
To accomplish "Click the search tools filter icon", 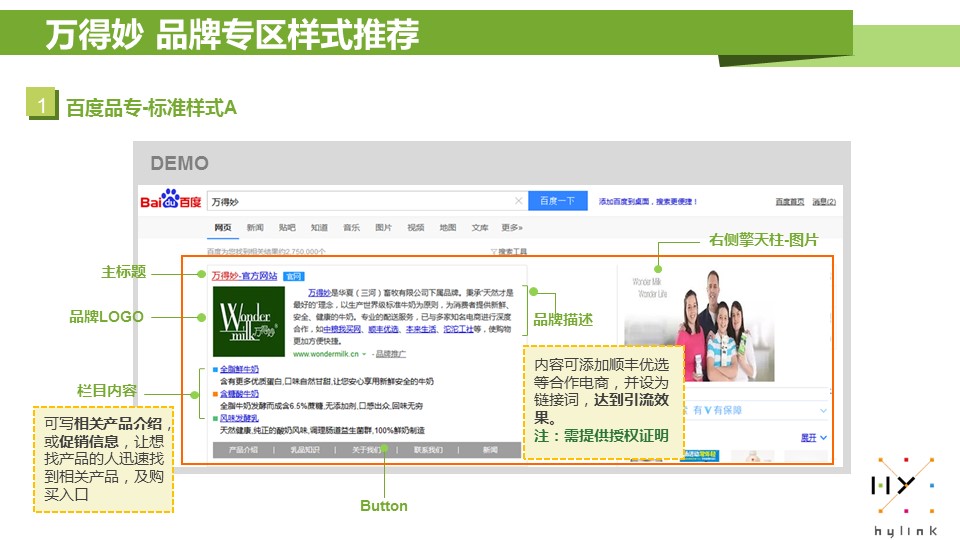I will click(x=494, y=252).
